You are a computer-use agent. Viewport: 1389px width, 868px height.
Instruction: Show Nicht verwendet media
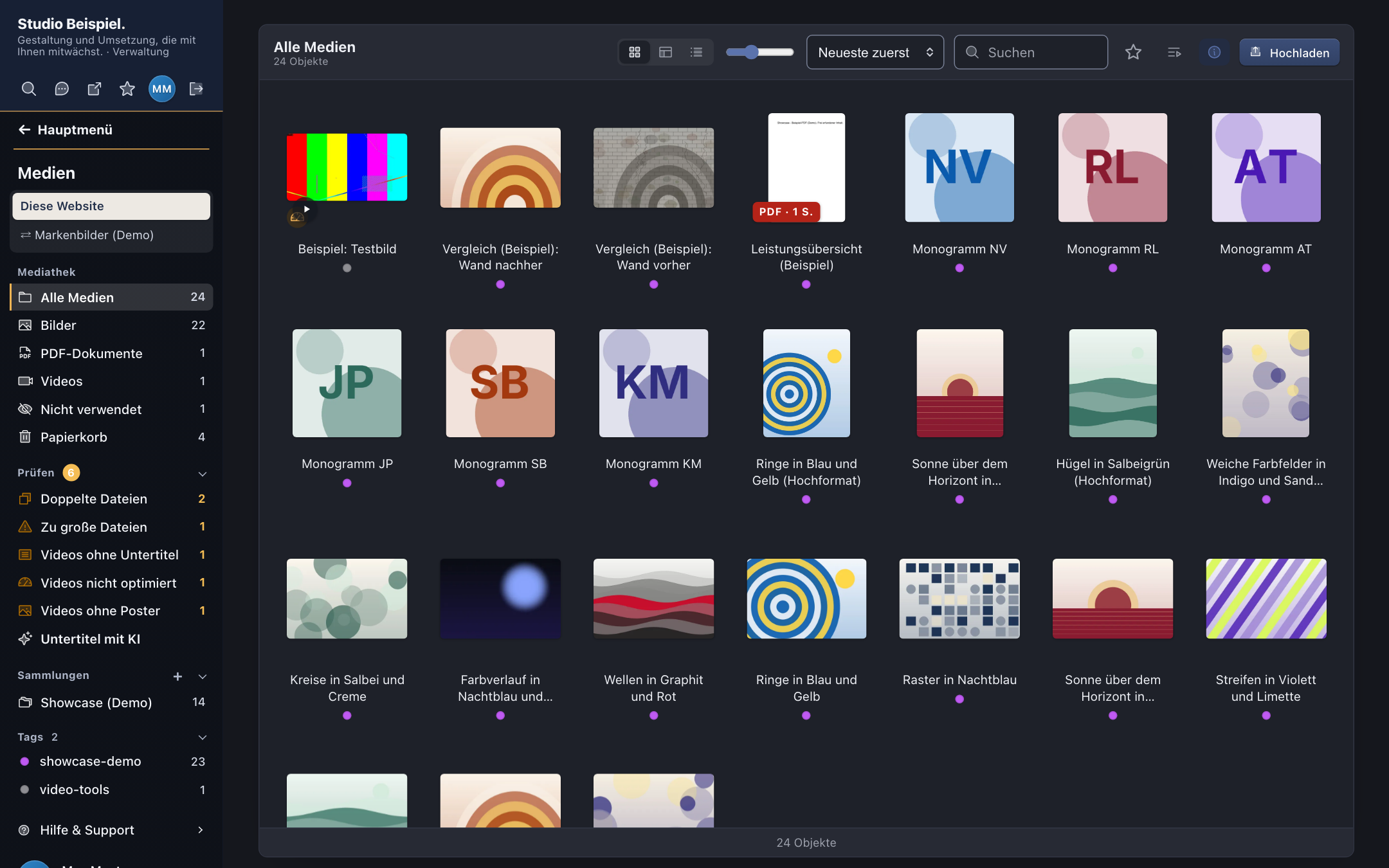click(x=111, y=409)
